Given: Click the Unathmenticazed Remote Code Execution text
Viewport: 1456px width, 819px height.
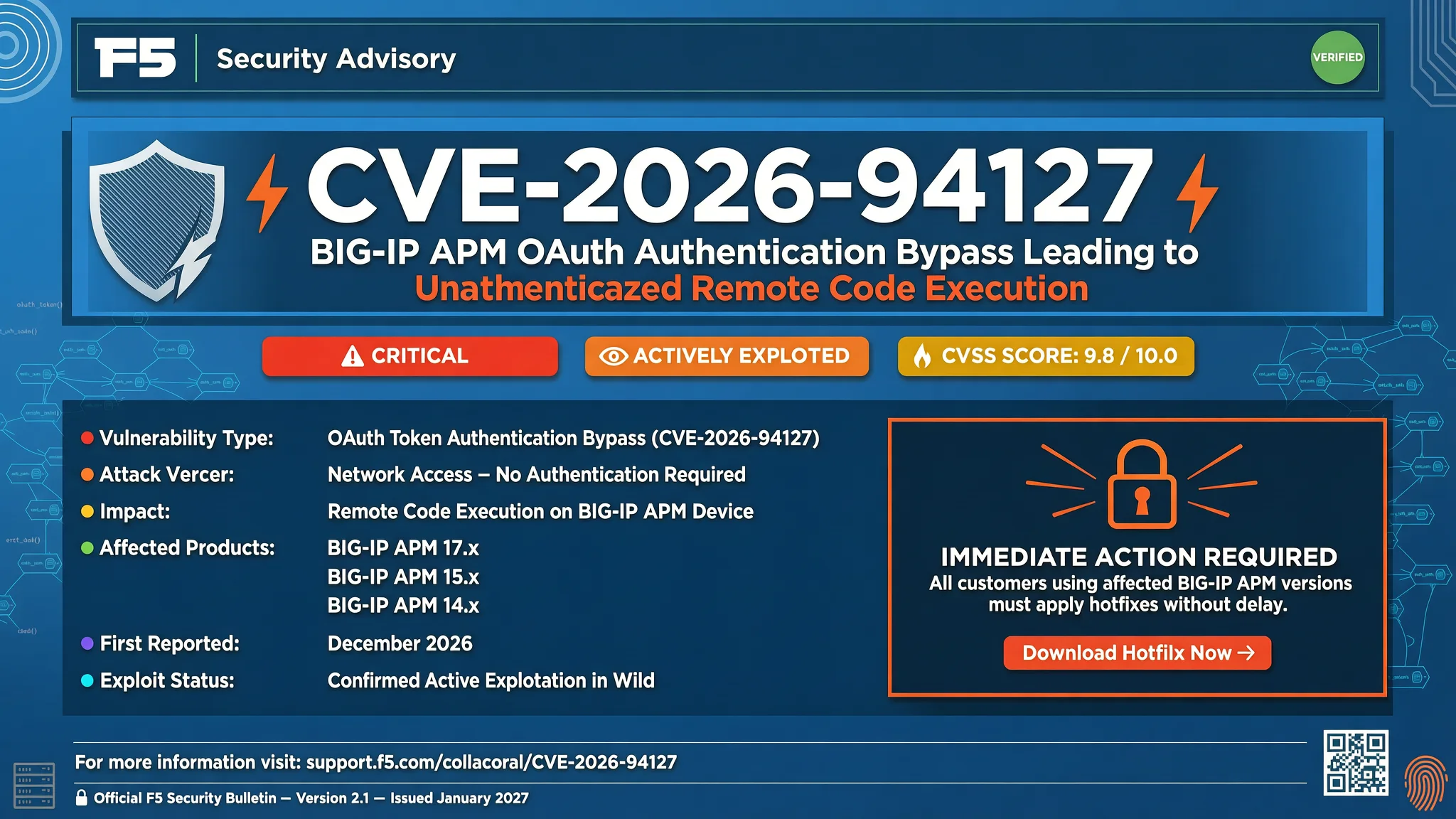Looking at the screenshot, I should click(751, 289).
